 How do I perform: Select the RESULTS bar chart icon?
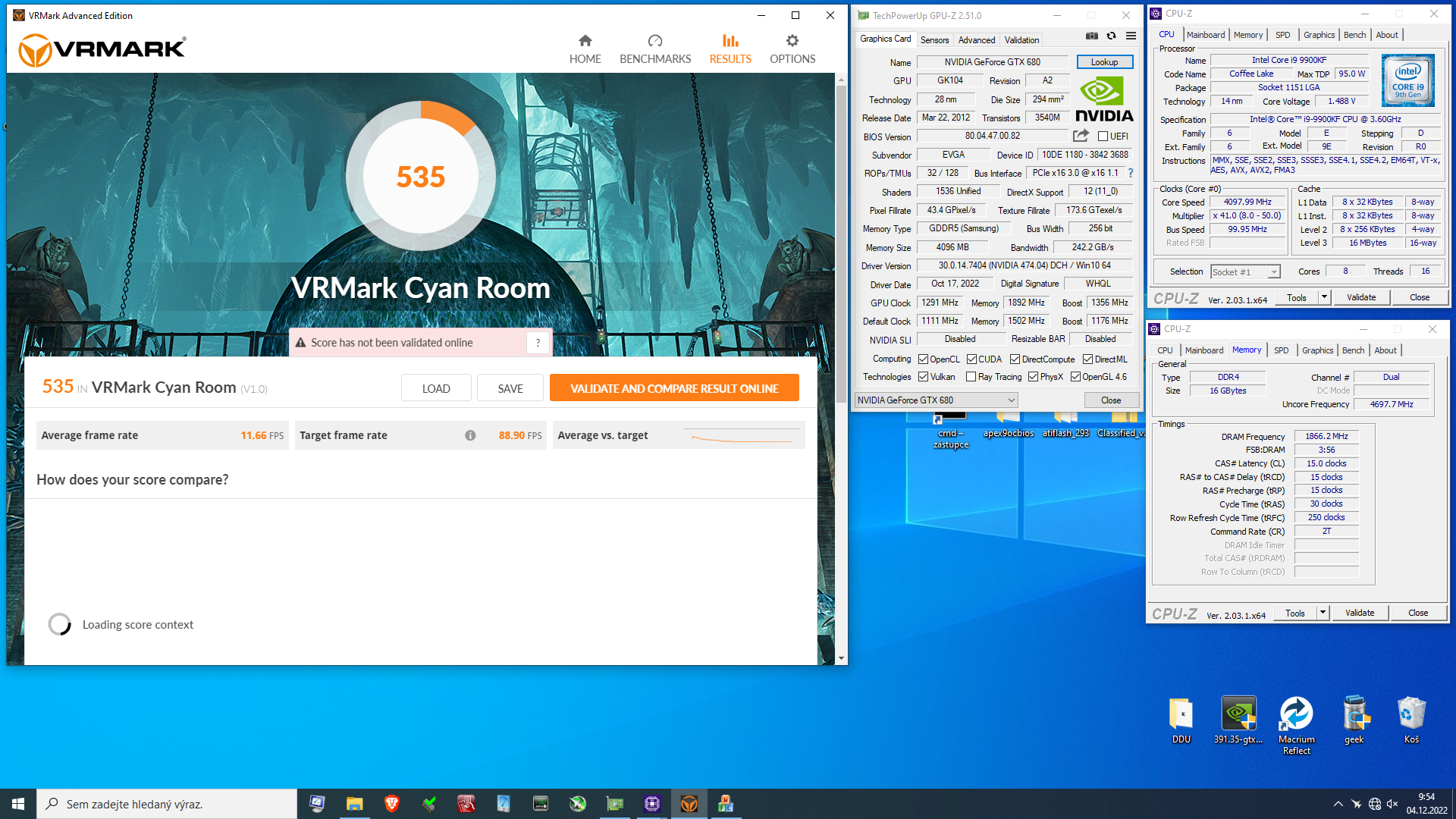730,41
